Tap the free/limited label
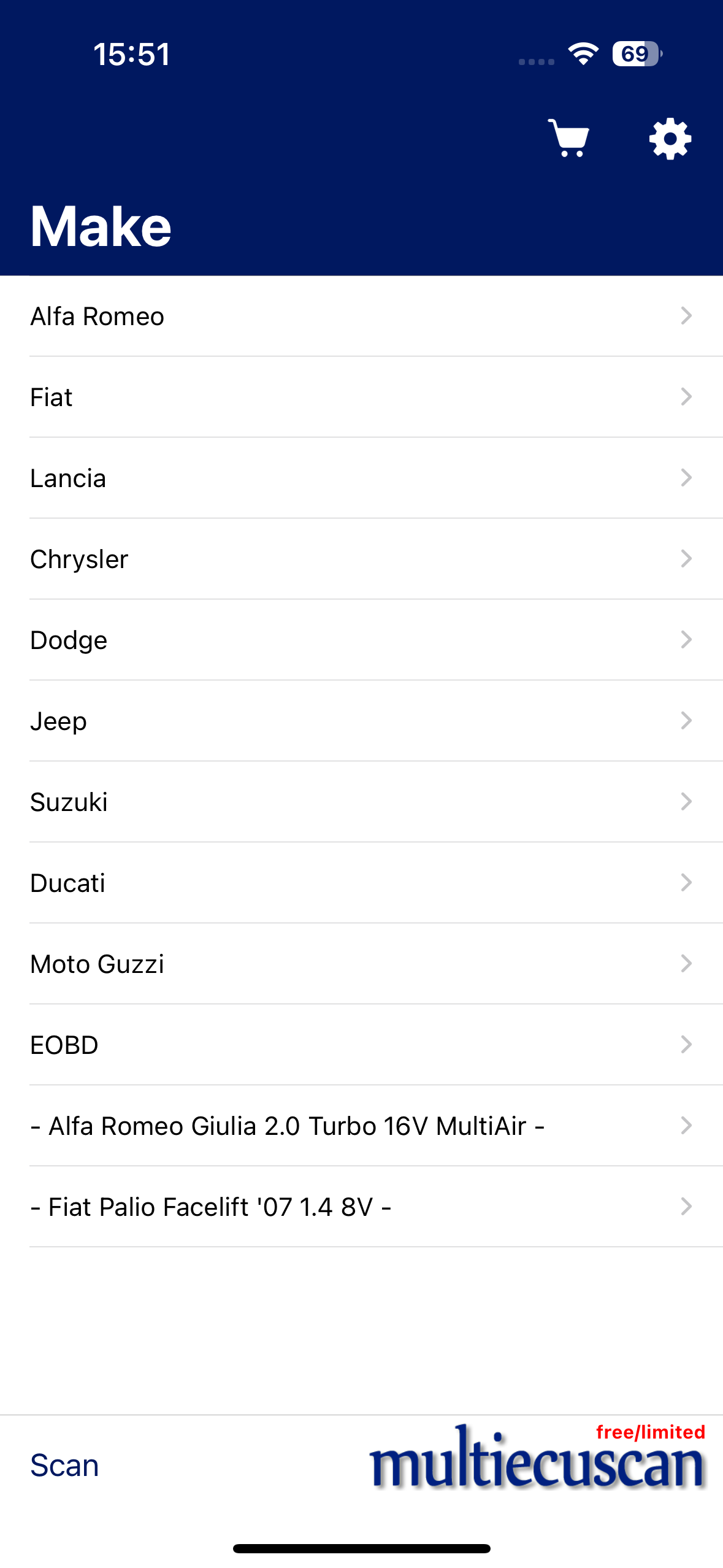723x1568 pixels. tap(650, 1432)
